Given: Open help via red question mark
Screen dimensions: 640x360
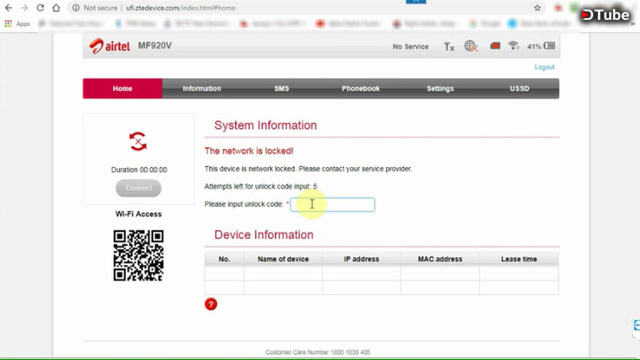Looking at the screenshot, I should [211, 304].
